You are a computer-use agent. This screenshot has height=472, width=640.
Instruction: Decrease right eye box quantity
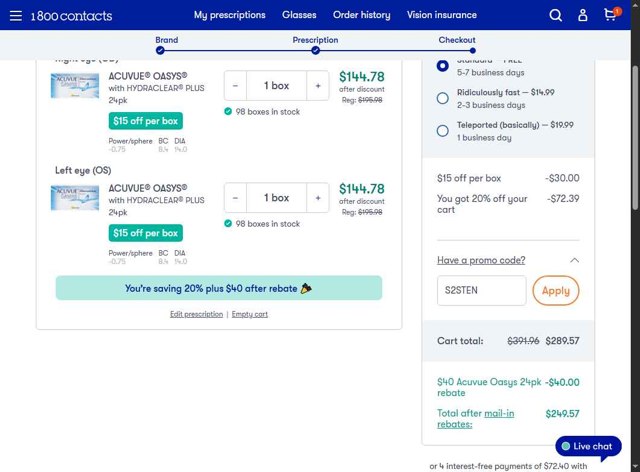coord(235,86)
